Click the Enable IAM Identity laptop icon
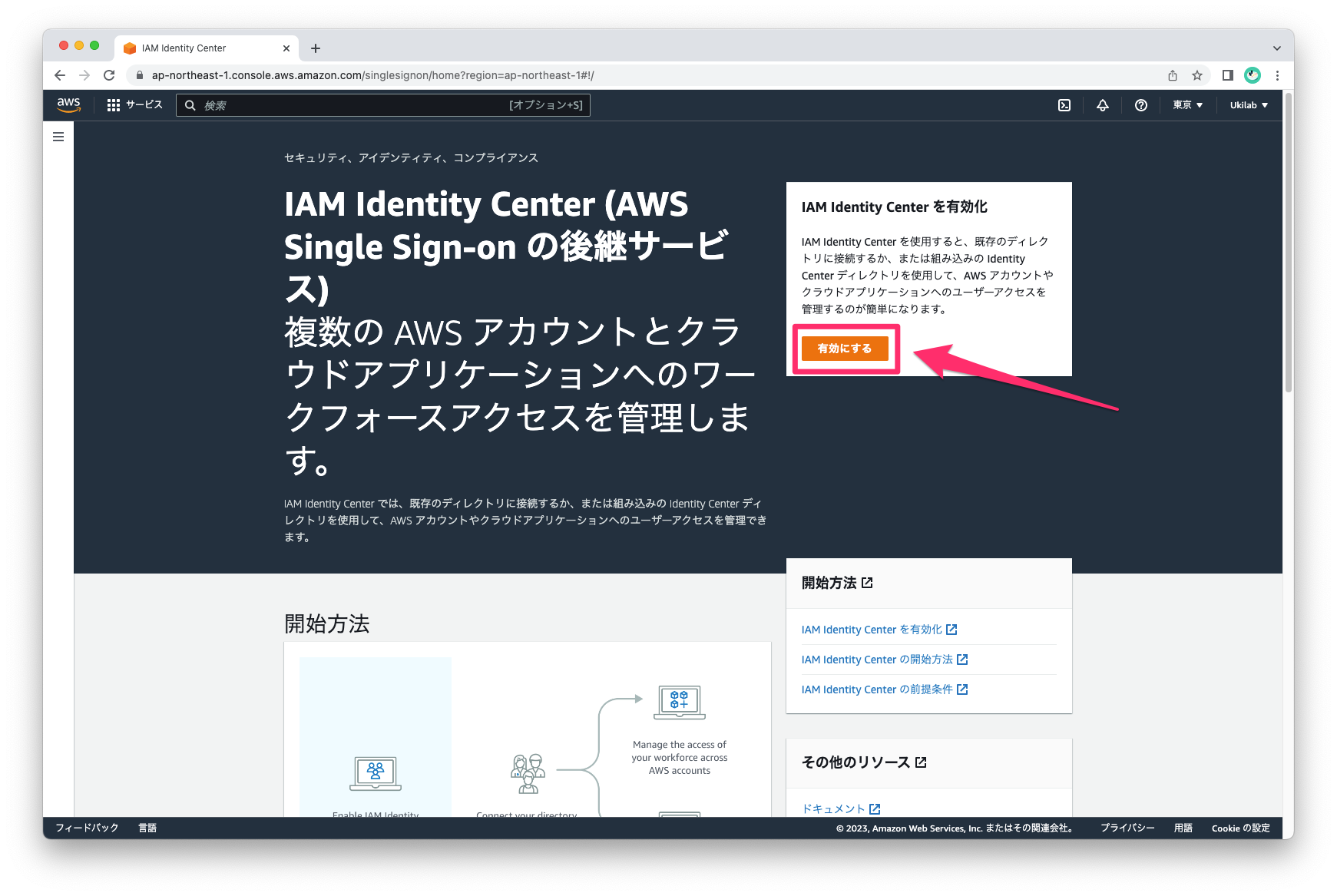Screen dimensions: 1337x896 376,773
